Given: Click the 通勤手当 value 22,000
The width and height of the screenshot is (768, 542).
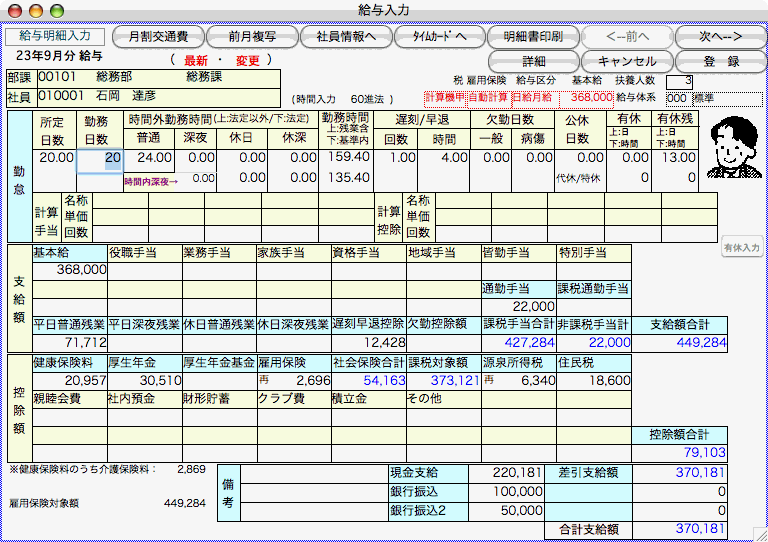Looking at the screenshot, I should pos(518,305).
